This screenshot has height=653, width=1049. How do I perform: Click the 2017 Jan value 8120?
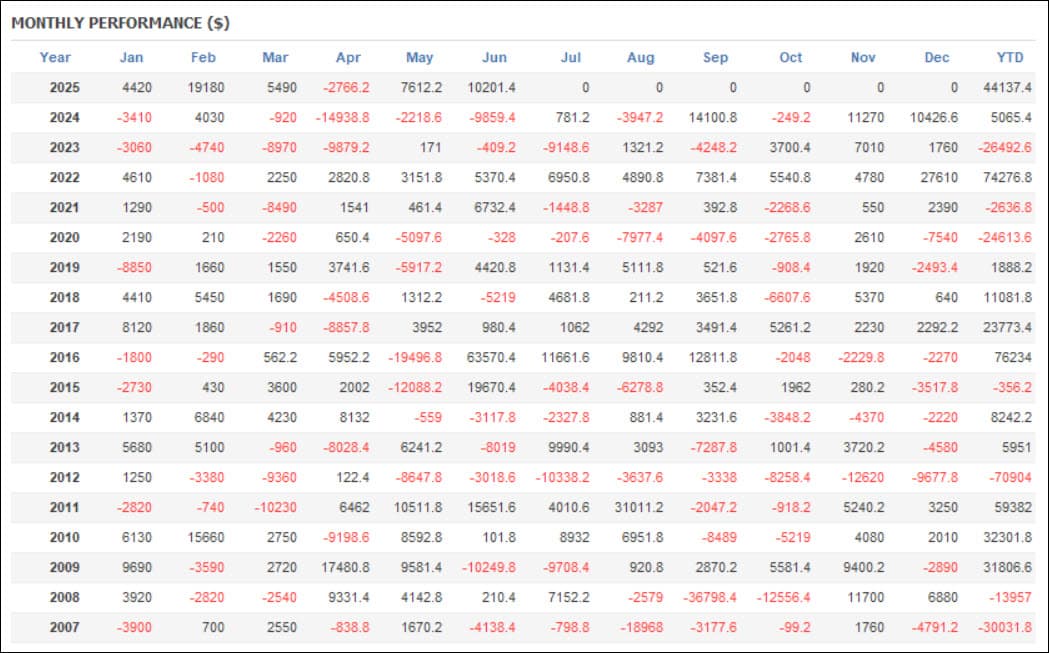(137, 328)
